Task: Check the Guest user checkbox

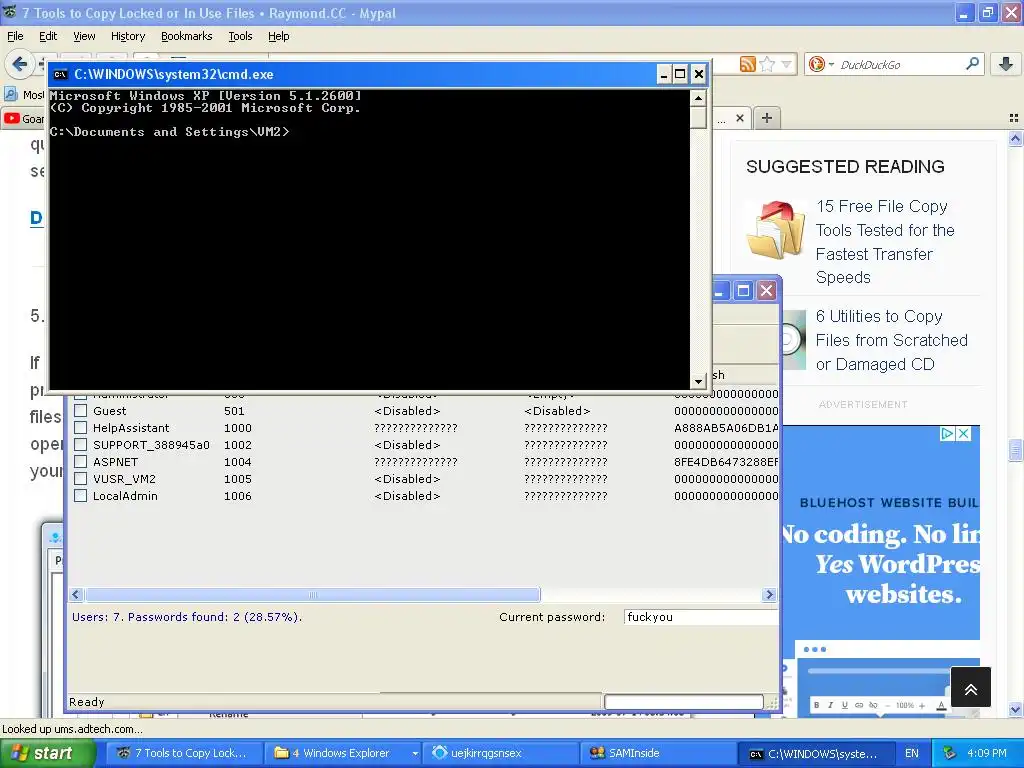Action: click(80, 411)
